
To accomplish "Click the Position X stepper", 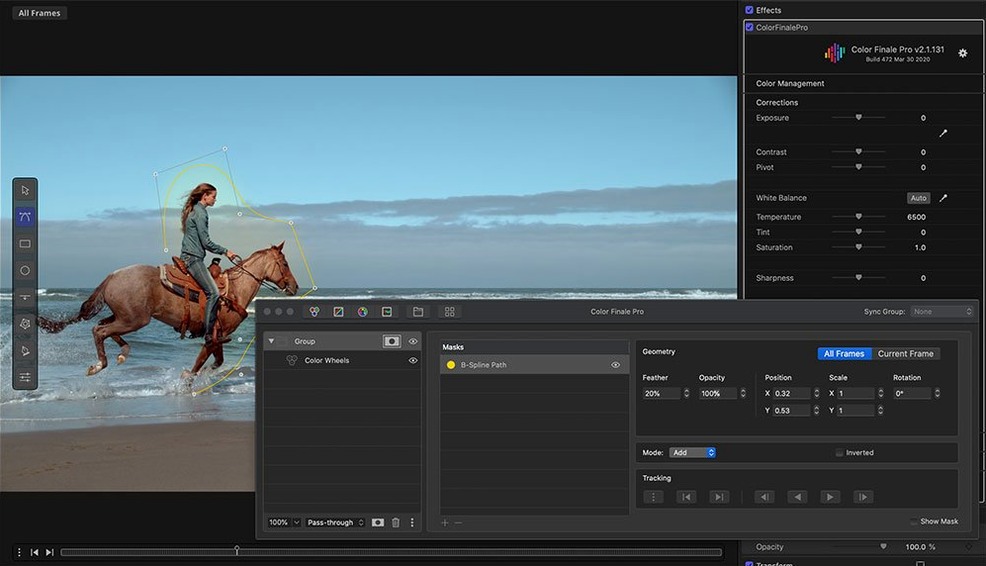I will point(816,393).
